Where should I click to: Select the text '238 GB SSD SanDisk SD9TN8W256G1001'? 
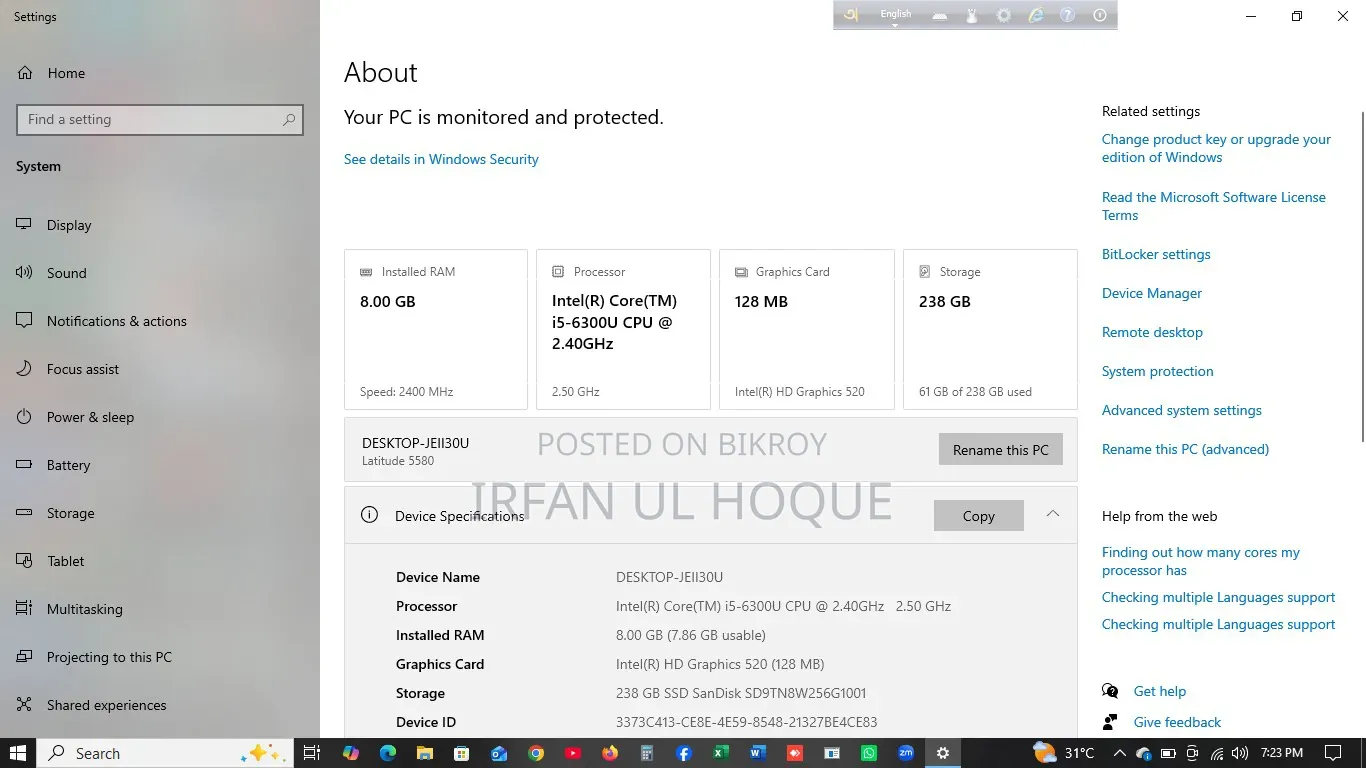[741, 693]
